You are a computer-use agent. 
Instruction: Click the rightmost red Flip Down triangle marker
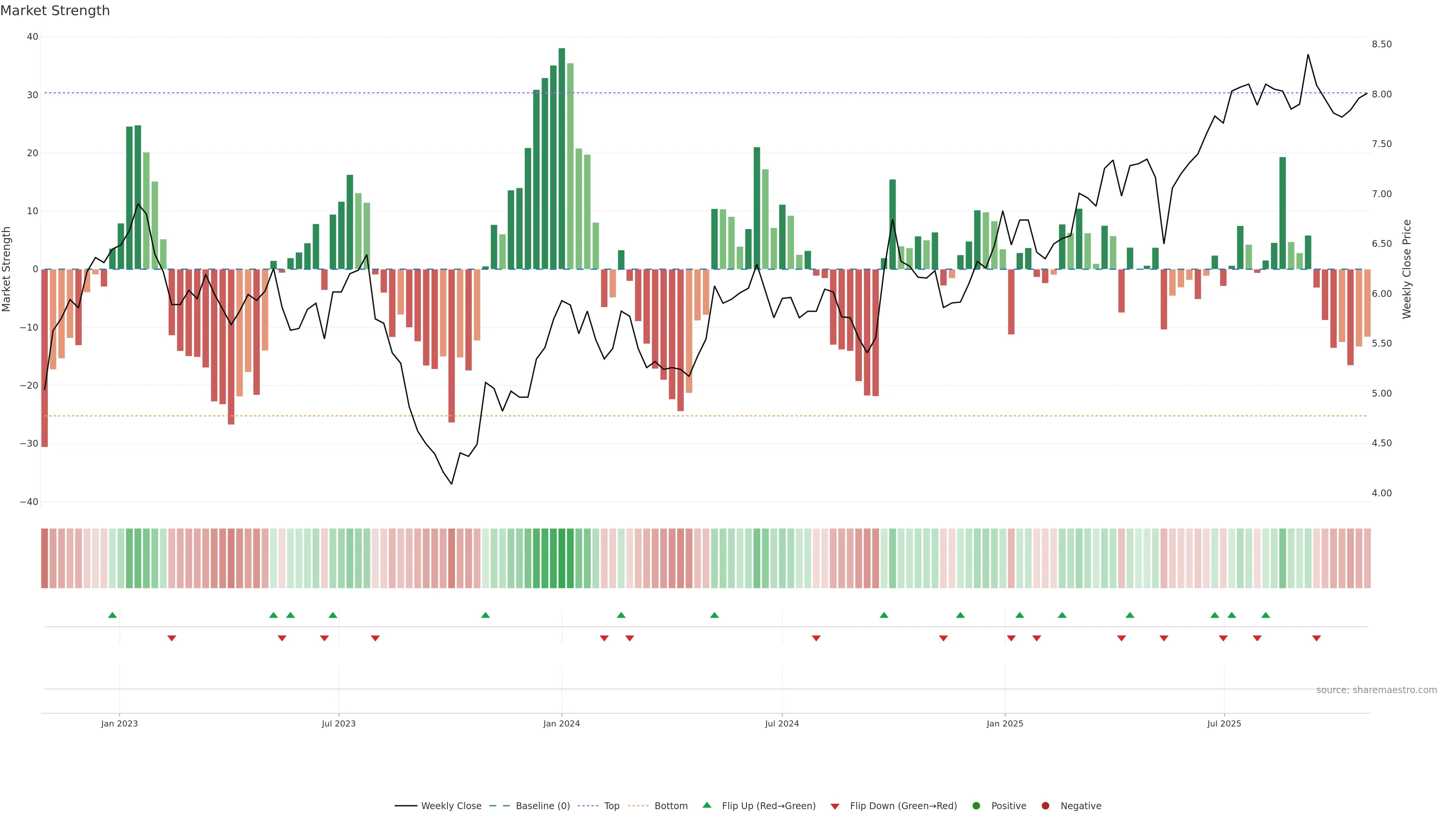pos(1316,638)
